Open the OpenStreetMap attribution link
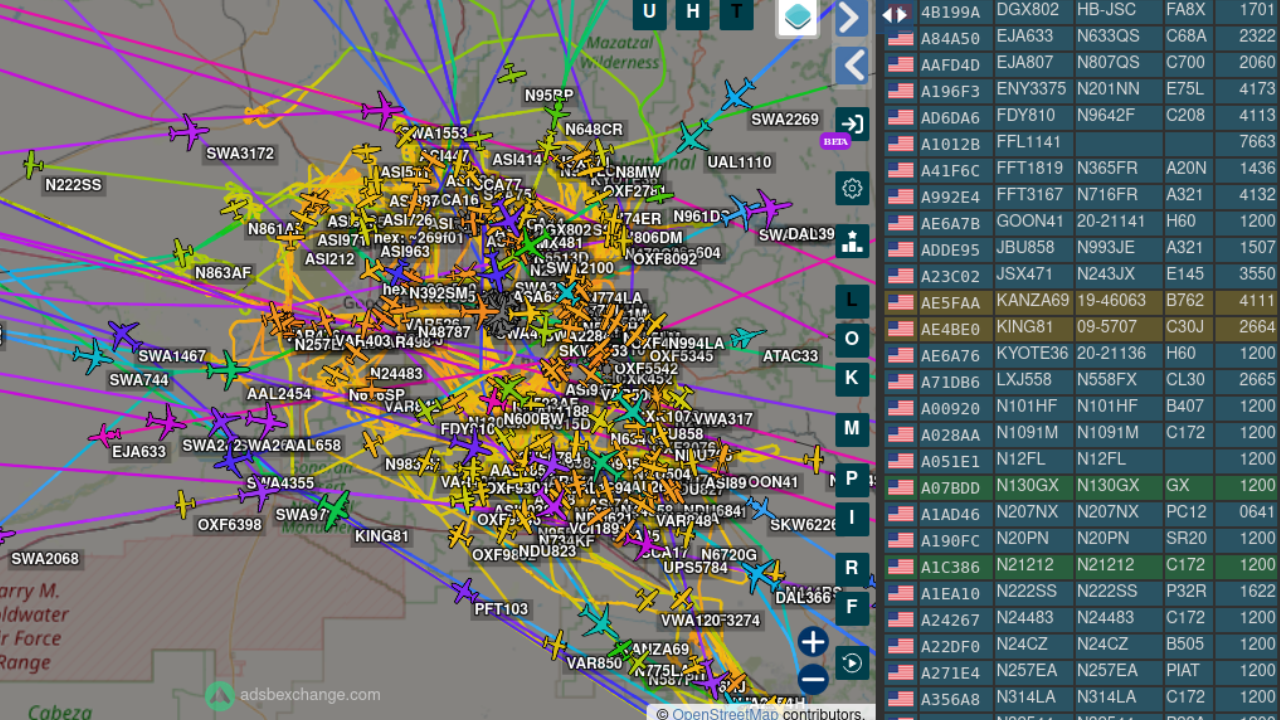 click(x=725, y=714)
